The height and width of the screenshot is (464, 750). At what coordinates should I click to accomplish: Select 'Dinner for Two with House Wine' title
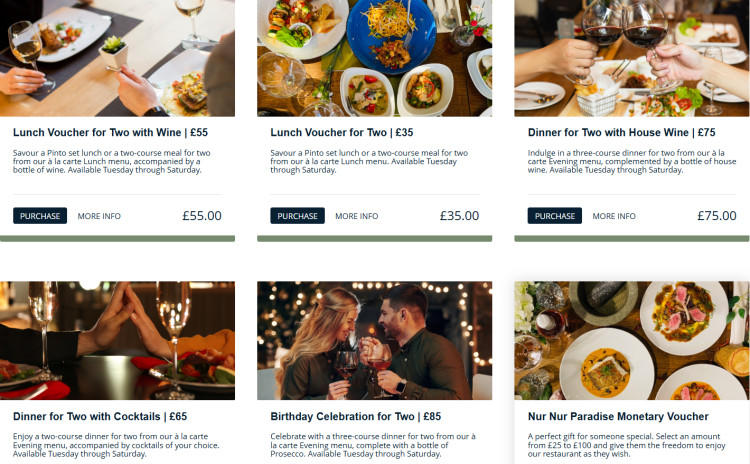(621, 133)
